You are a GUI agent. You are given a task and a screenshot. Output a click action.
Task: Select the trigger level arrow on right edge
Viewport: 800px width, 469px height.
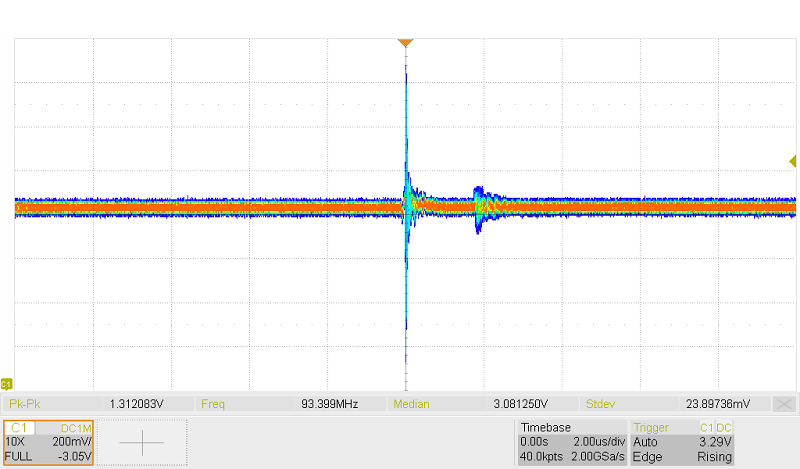792,161
